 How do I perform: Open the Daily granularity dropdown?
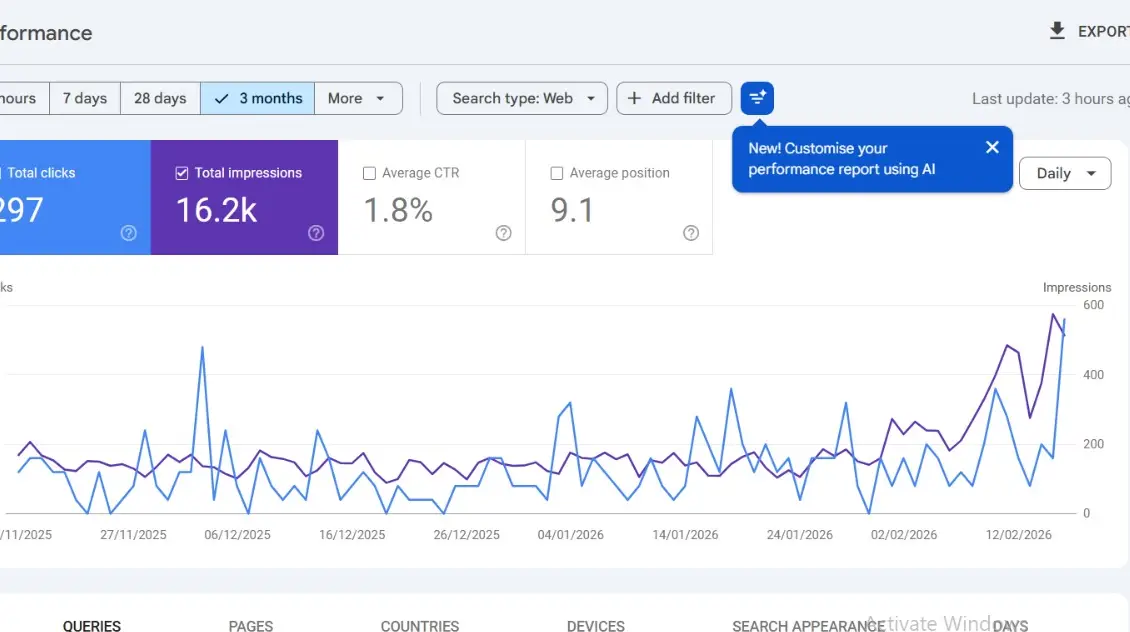[x=1064, y=173]
